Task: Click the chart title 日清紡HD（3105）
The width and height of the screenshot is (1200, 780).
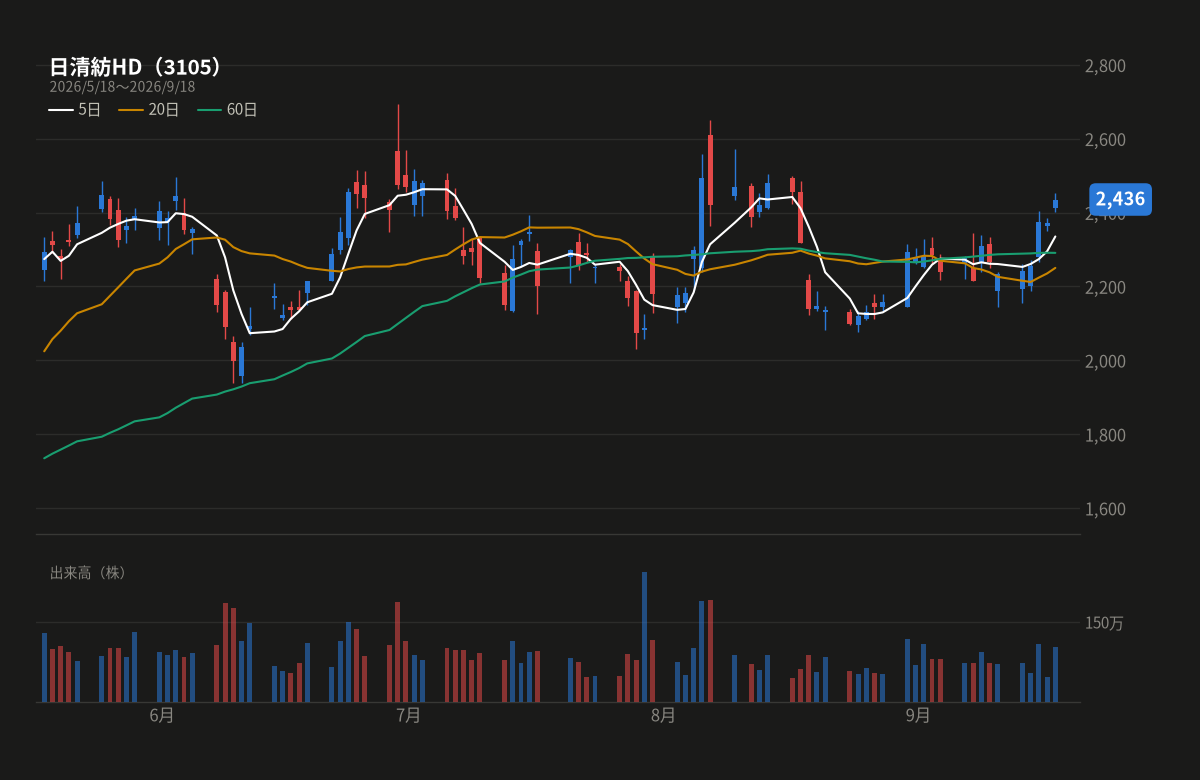Action: tap(137, 67)
